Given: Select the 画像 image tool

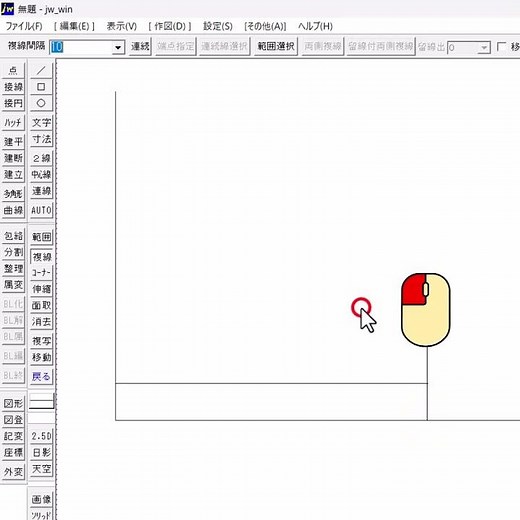Looking at the screenshot, I should click(41, 499).
